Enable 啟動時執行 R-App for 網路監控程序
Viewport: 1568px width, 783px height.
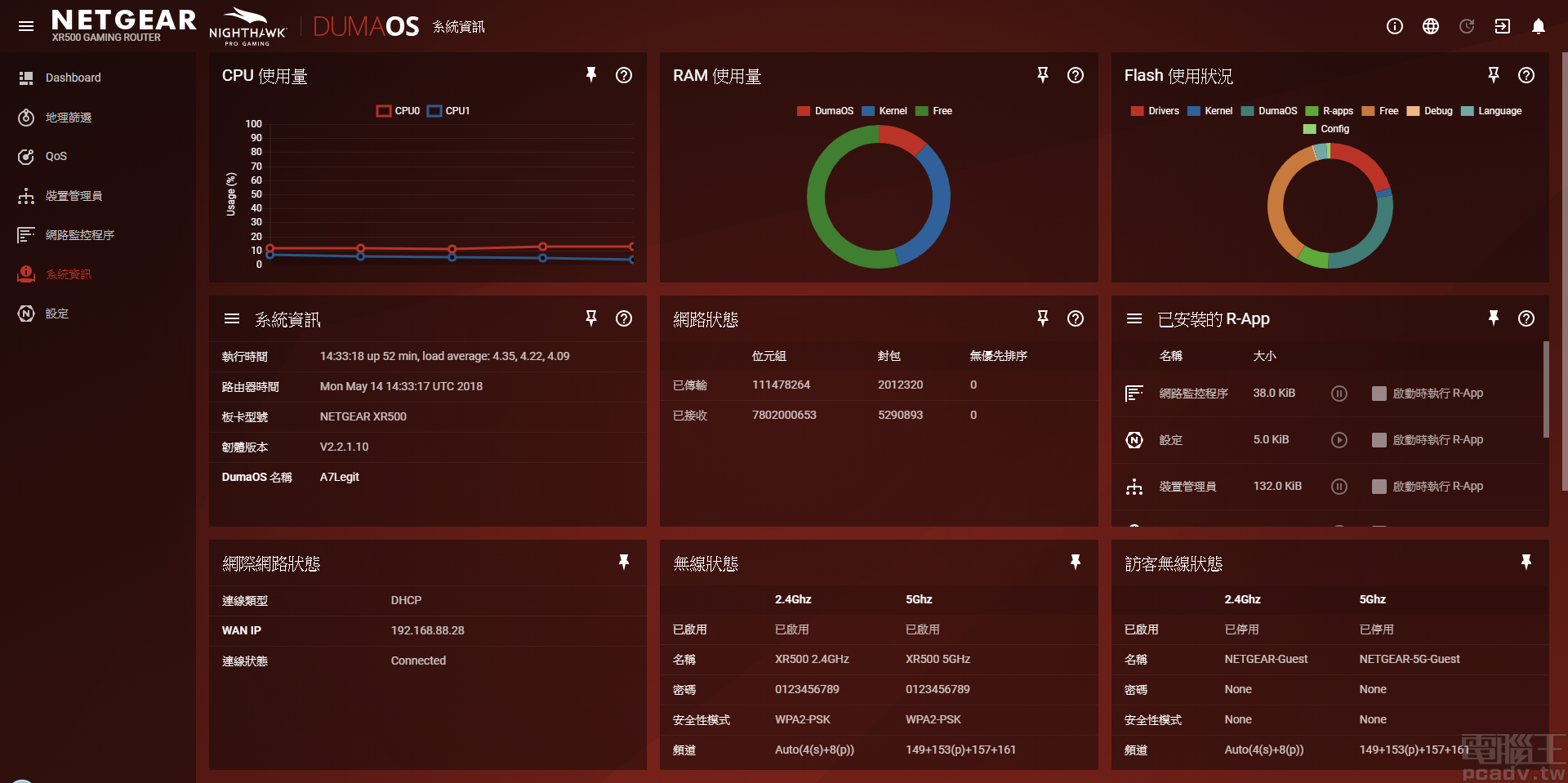(x=1379, y=394)
